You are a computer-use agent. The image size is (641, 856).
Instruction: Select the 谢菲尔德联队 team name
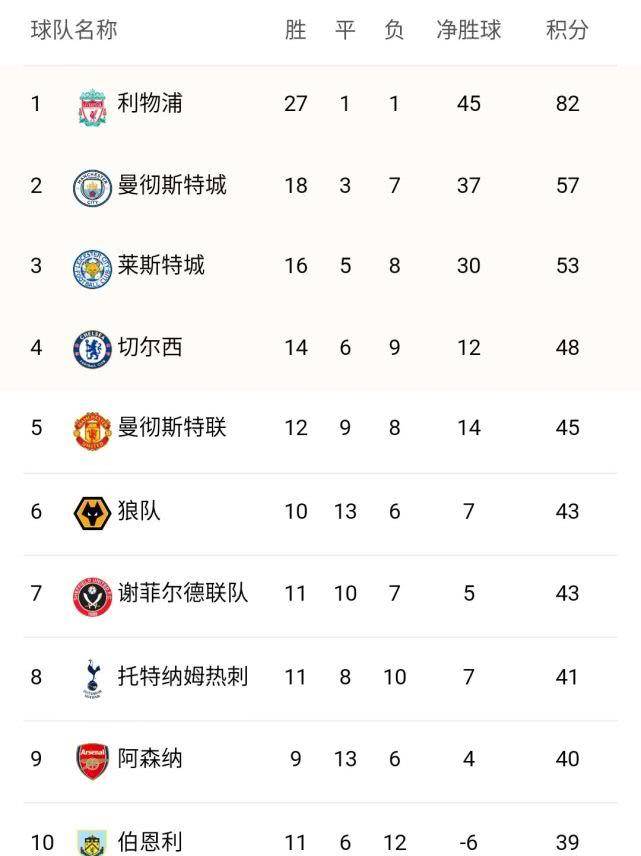[183, 593]
